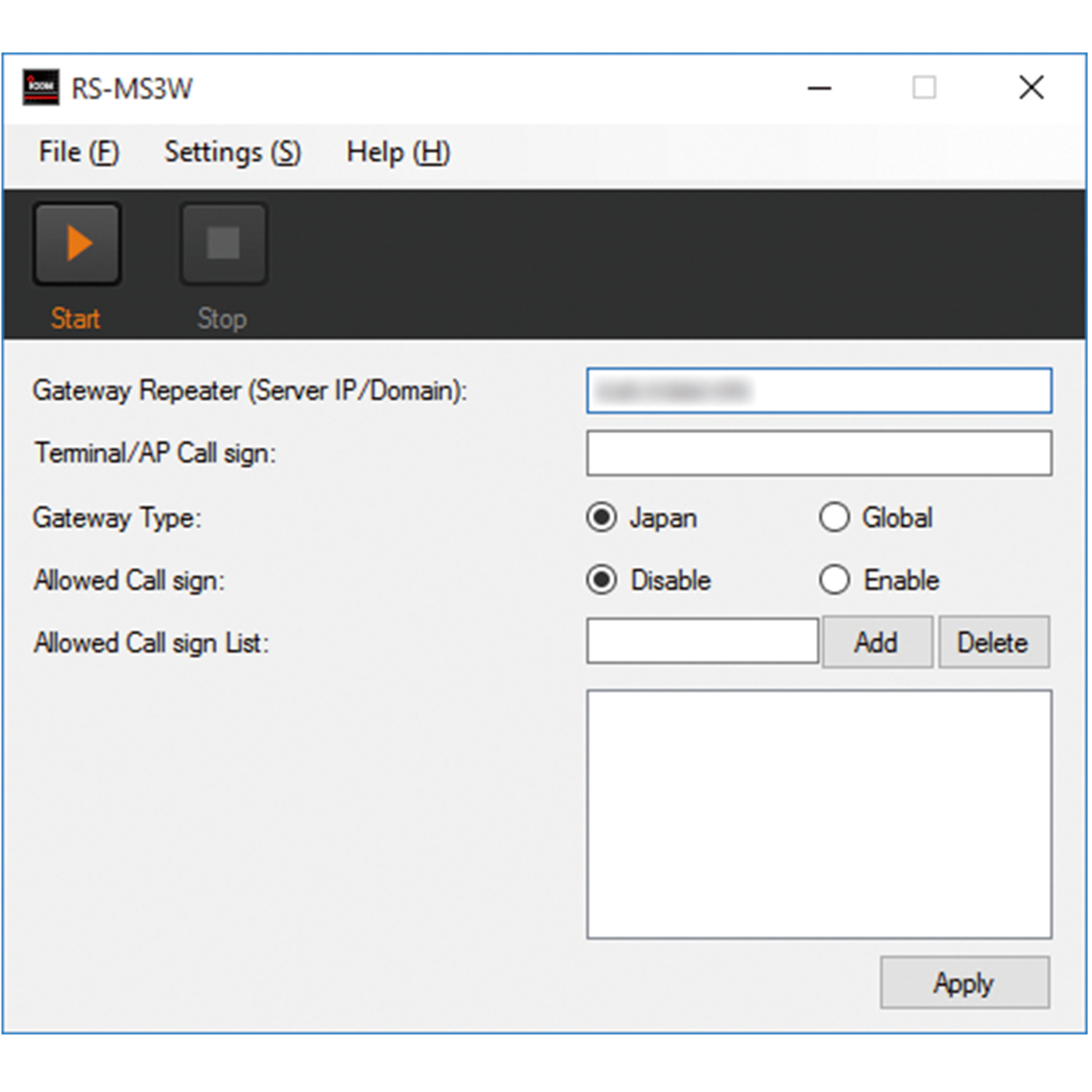Image resolution: width=1092 pixels, height=1092 pixels.
Task: Click inside the Allowed Call sign list box
Action: pos(819,814)
